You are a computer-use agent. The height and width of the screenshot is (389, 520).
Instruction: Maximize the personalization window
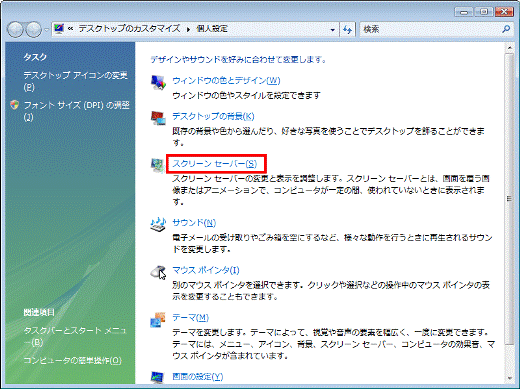pos(484,12)
